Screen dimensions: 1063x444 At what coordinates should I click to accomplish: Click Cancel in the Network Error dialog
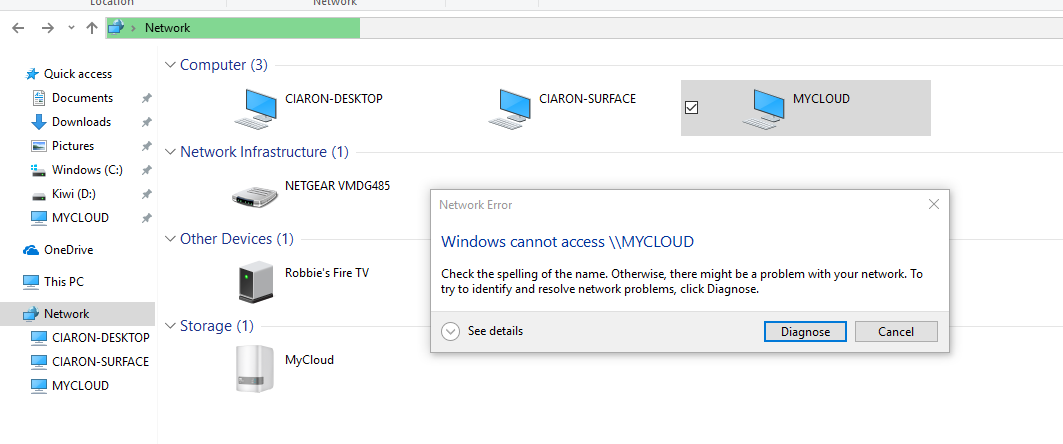(x=896, y=331)
